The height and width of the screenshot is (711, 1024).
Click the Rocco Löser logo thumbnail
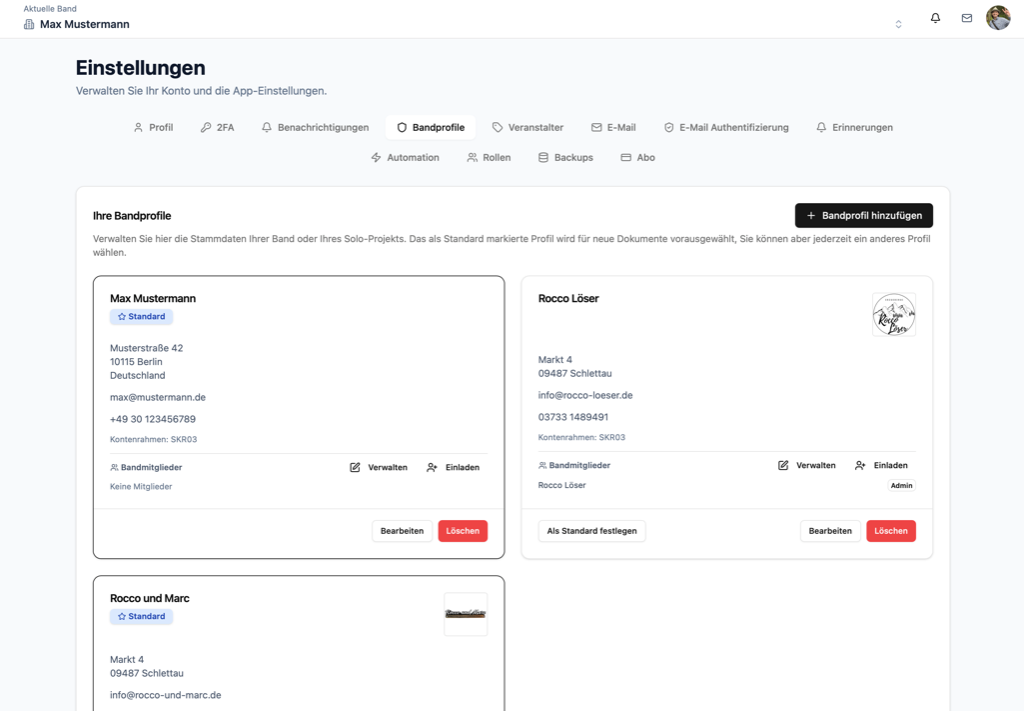click(893, 315)
